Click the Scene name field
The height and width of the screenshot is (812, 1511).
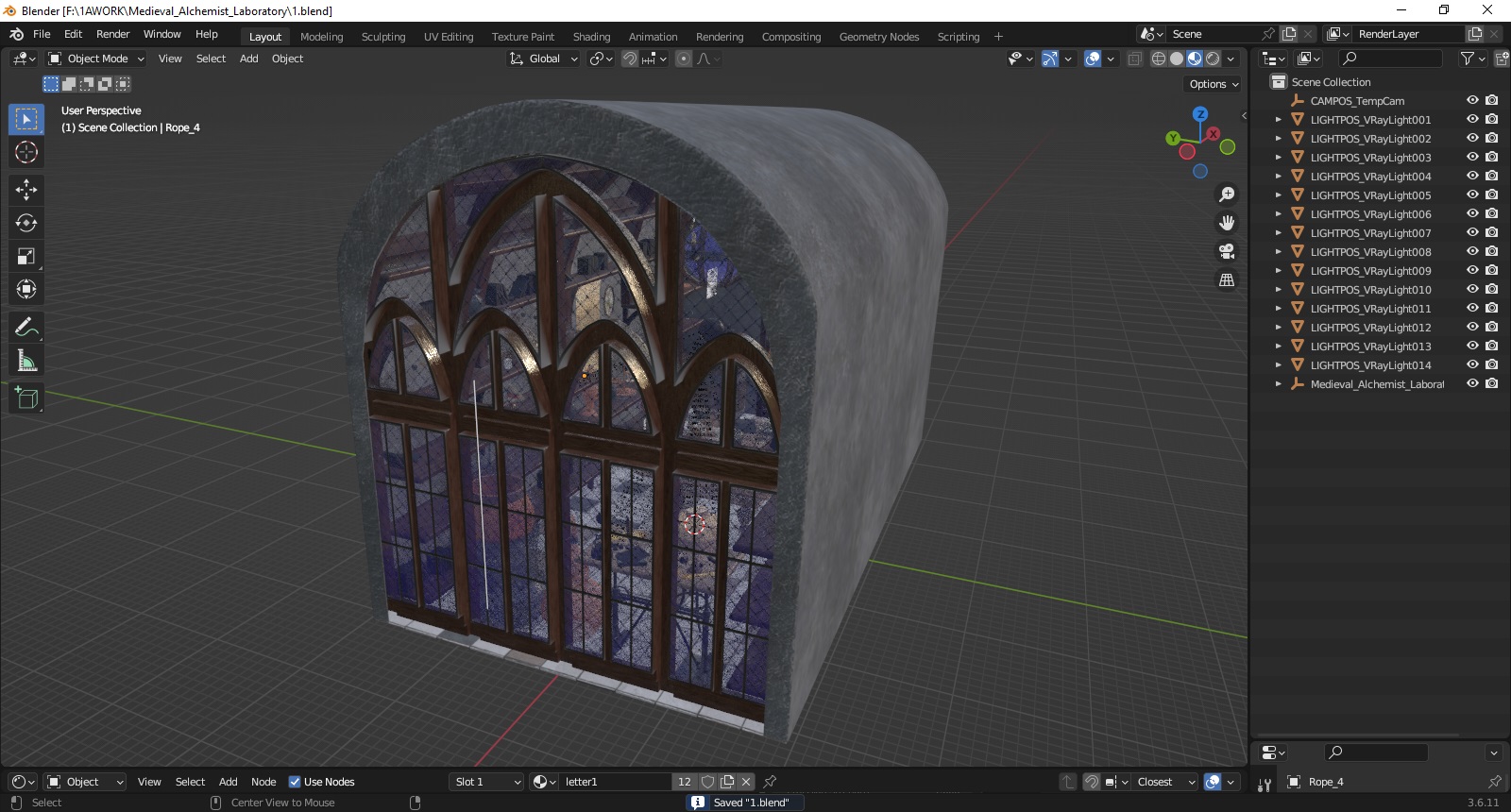(x=1214, y=34)
